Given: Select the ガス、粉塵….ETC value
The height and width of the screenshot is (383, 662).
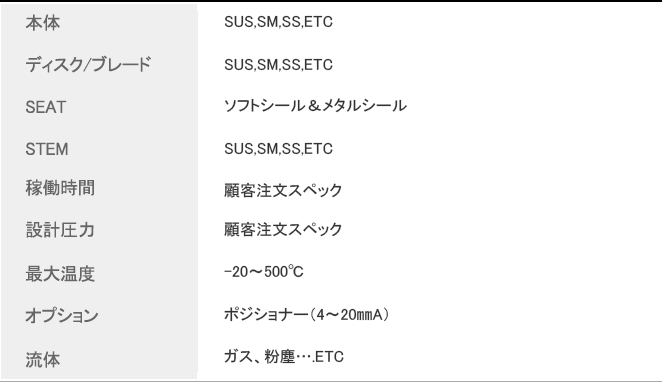Looking at the screenshot, I should pyautogui.click(x=284, y=357).
